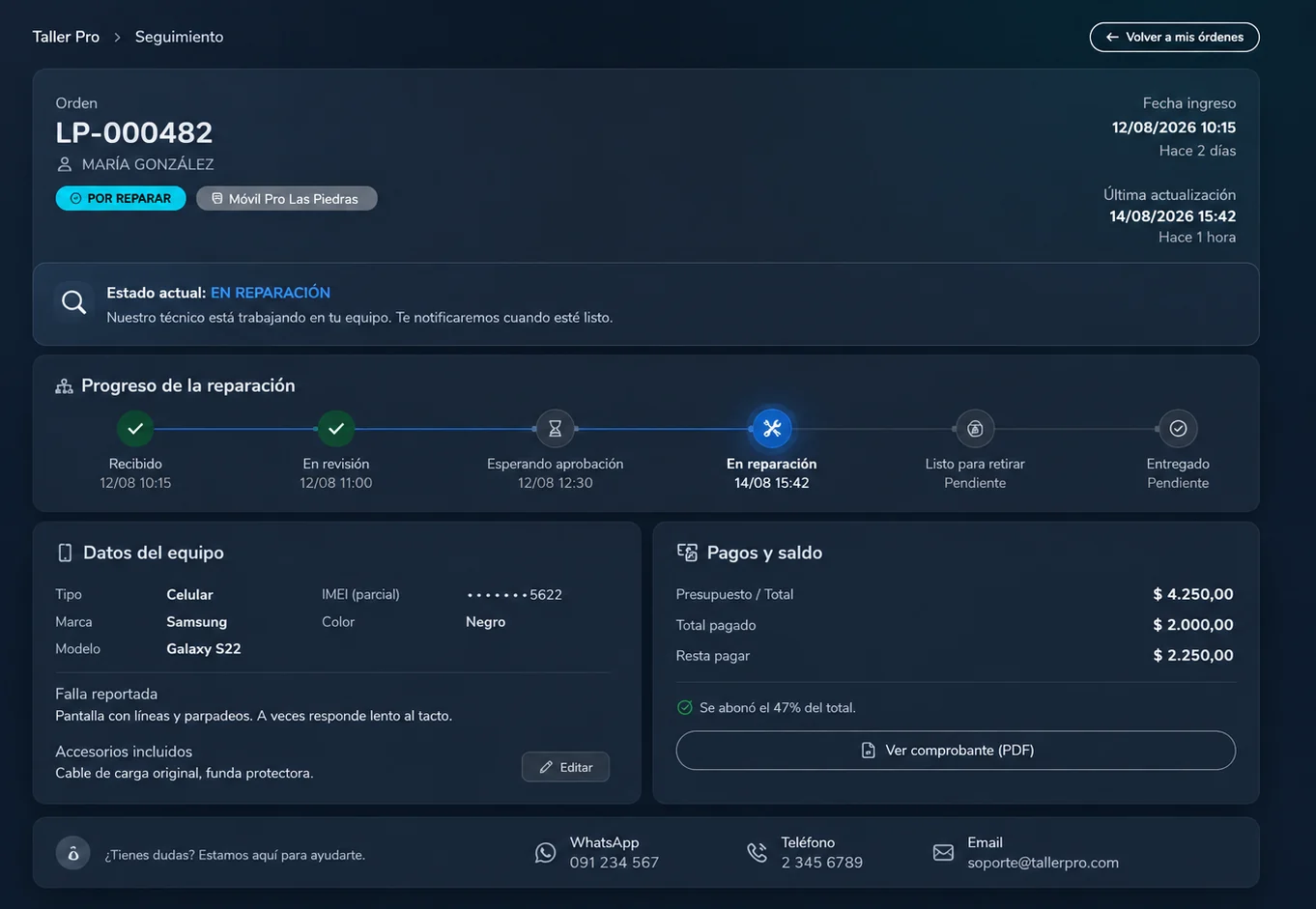Click Volver a mis órdenes button
This screenshot has height=909, width=1316.
pyautogui.click(x=1174, y=37)
